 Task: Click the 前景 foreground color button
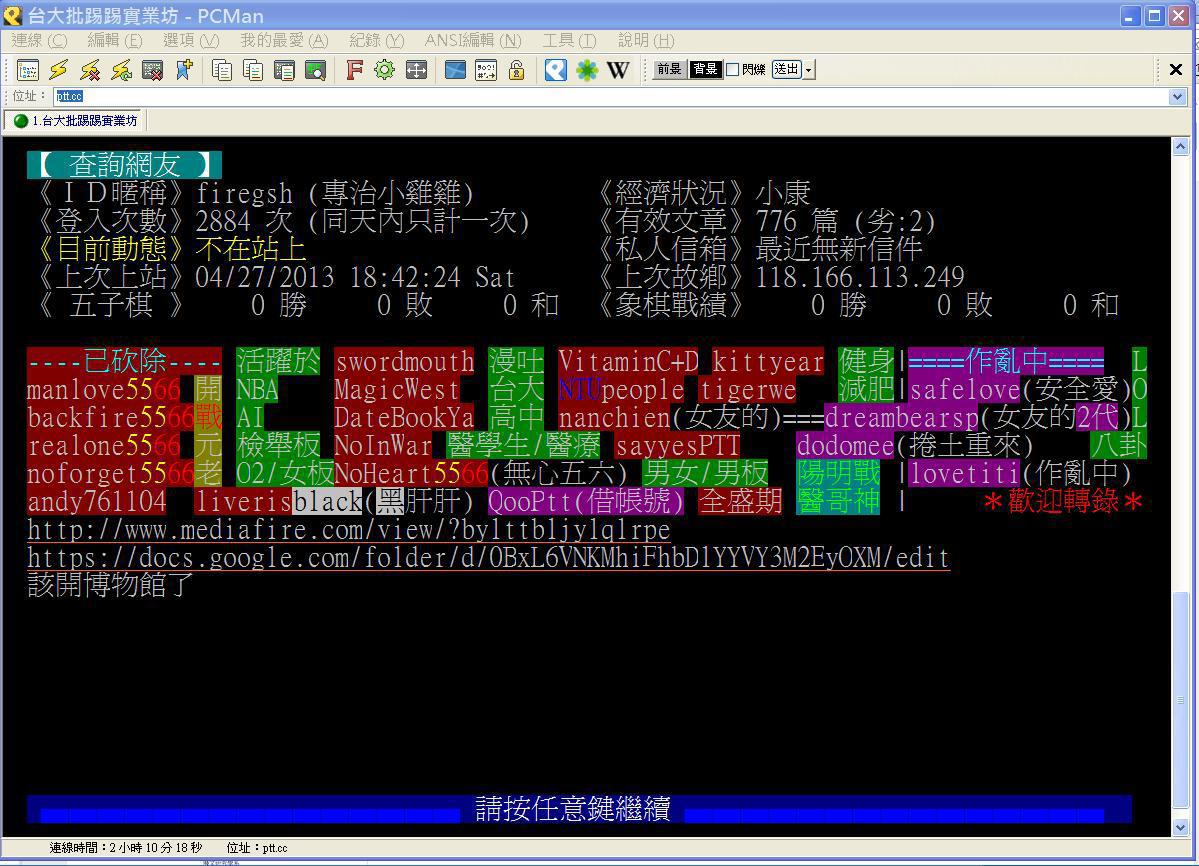[x=669, y=70]
